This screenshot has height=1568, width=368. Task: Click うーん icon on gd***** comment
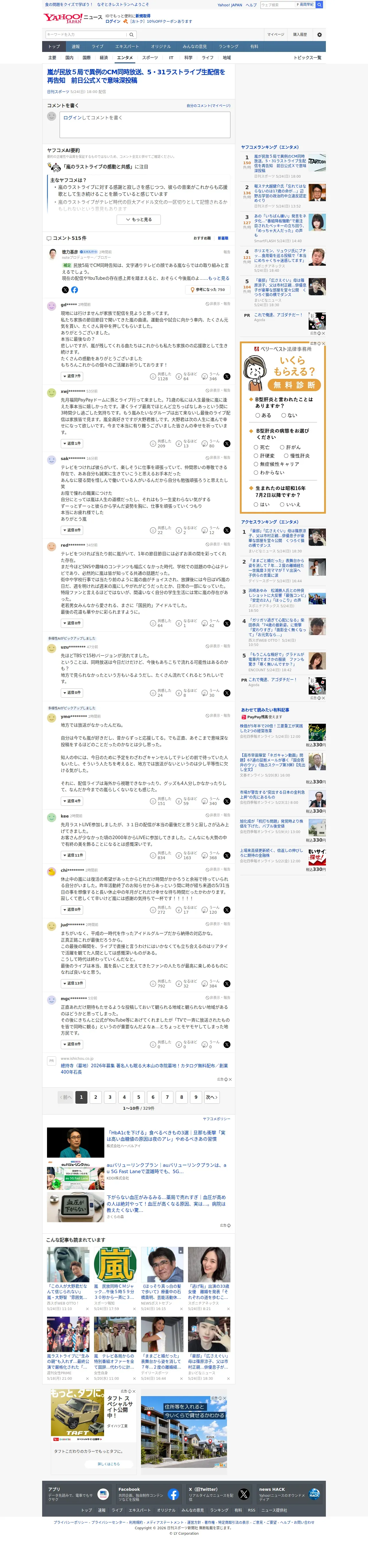click(x=205, y=376)
